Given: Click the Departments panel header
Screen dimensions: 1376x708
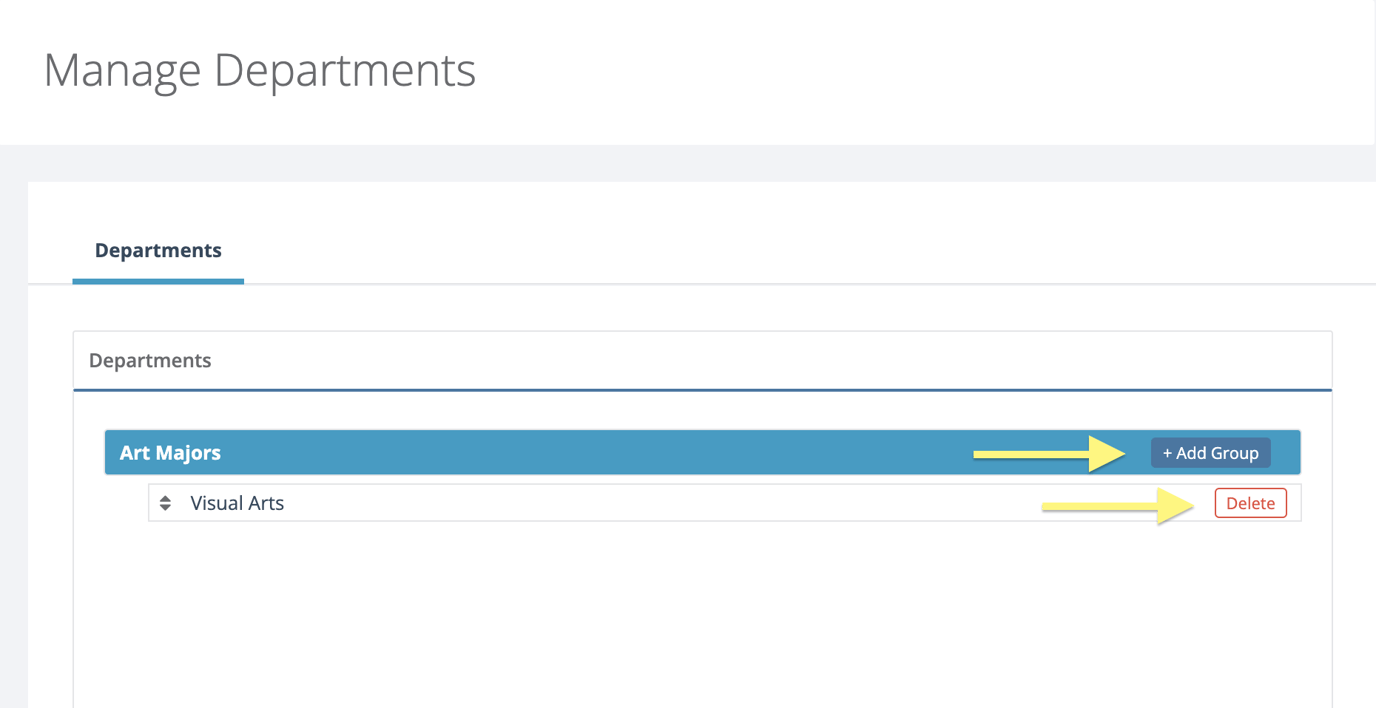Looking at the screenshot, I should coord(150,360).
